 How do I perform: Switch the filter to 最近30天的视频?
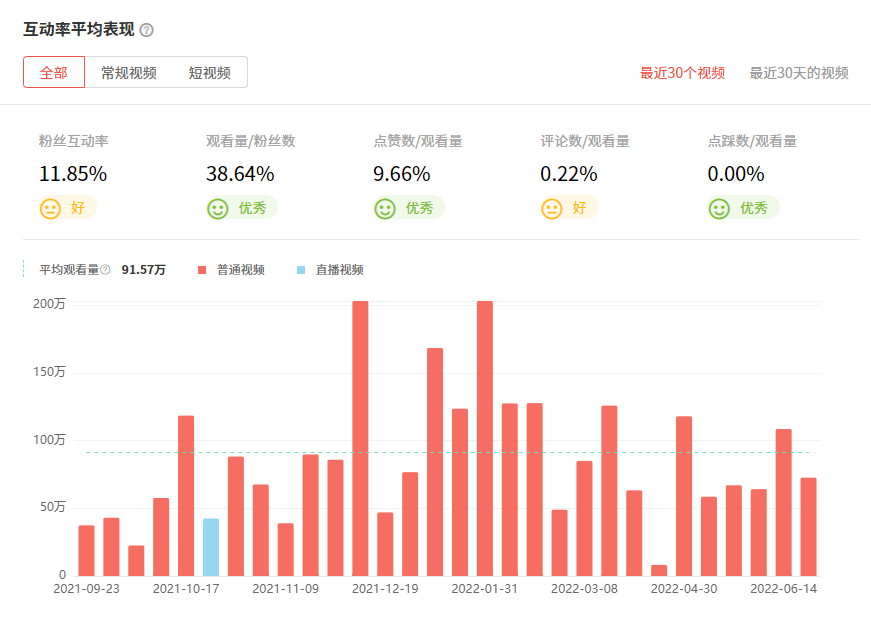tap(797, 73)
